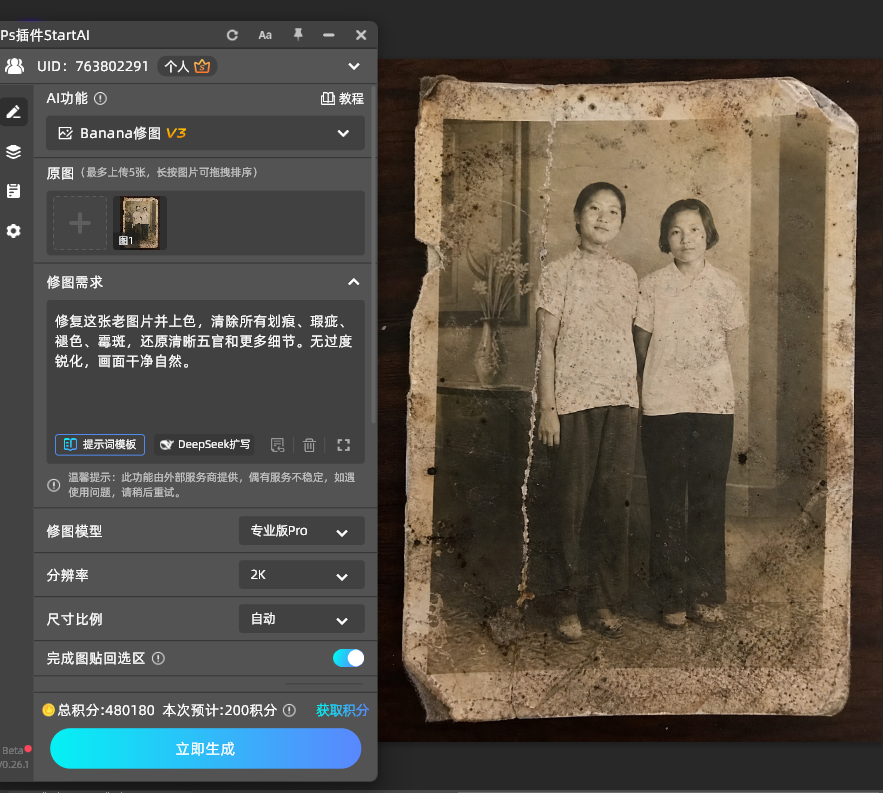The image size is (883, 793).
Task: Open the records document tab in the sidebar
Action: (x=14, y=191)
